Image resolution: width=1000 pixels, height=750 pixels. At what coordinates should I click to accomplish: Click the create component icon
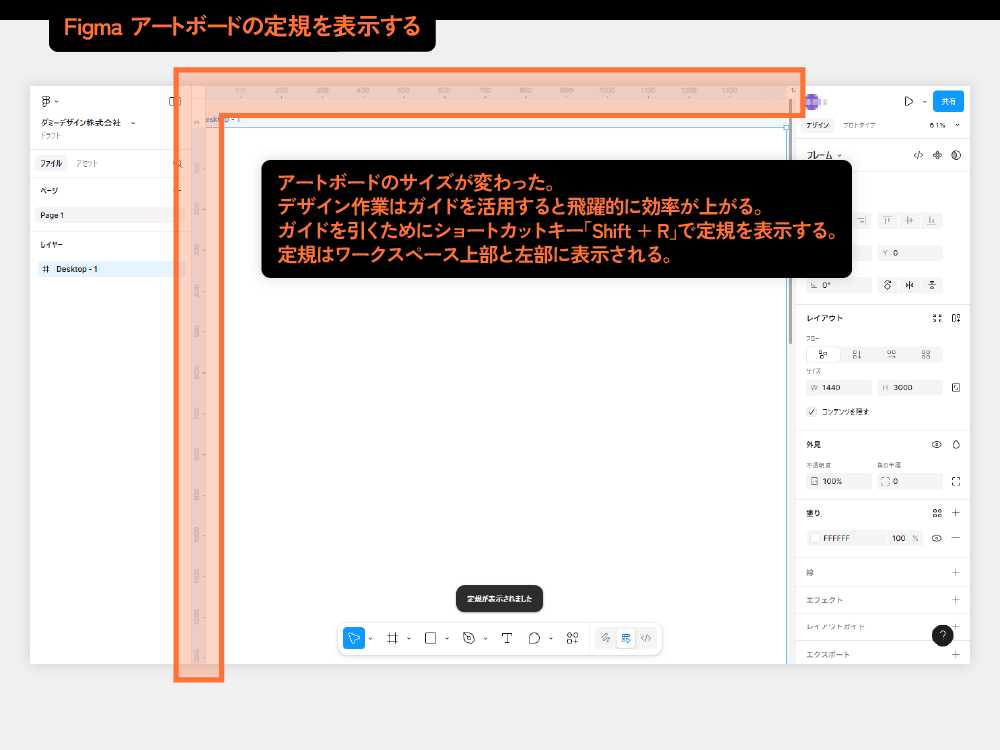(937, 155)
